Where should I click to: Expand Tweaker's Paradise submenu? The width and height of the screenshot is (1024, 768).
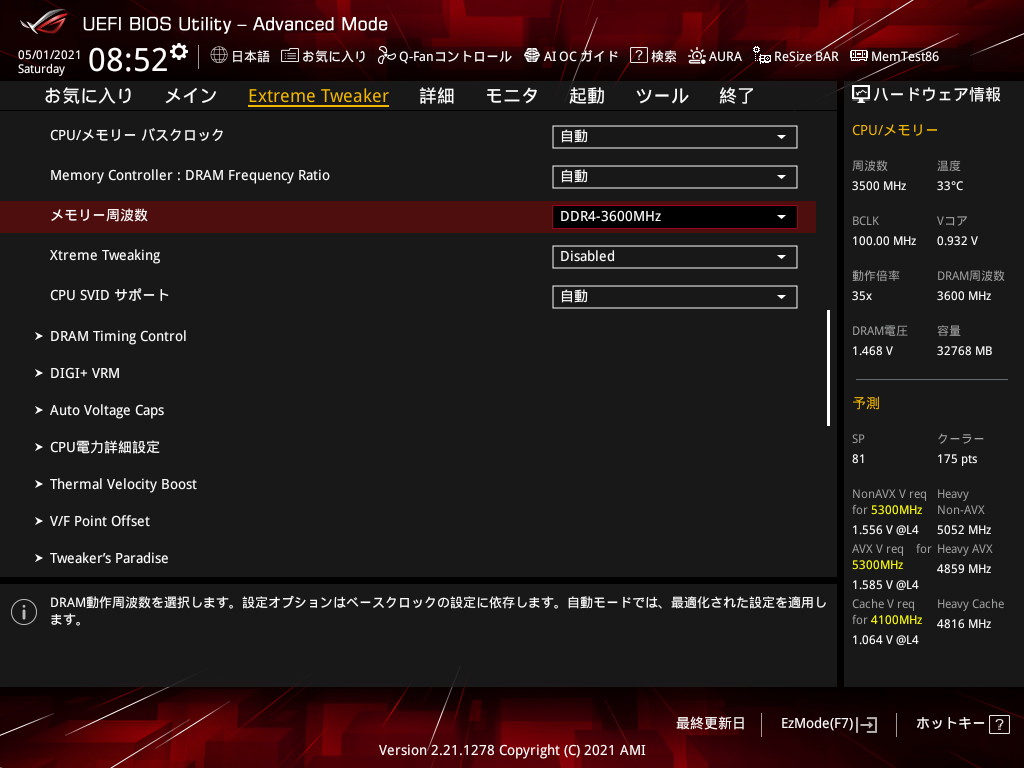coord(109,558)
